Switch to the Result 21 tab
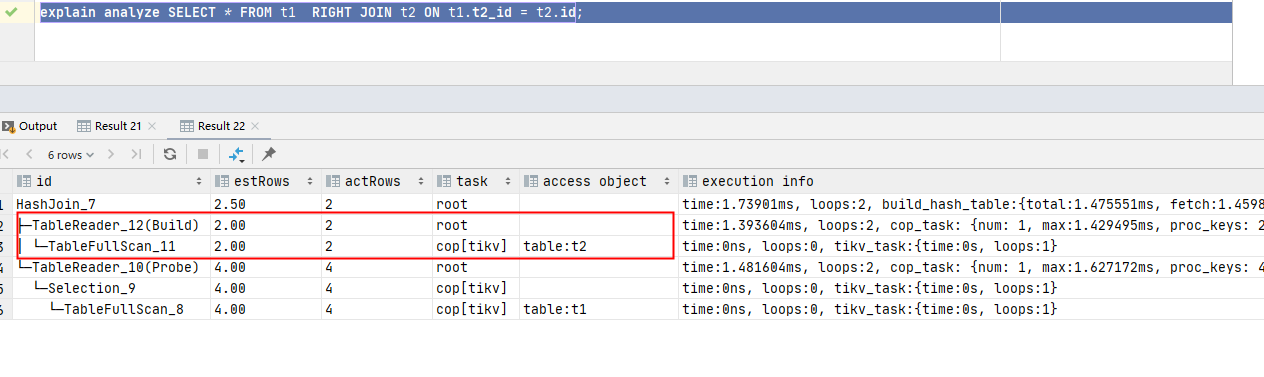This screenshot has height=377, width=1264. [116, 126]
